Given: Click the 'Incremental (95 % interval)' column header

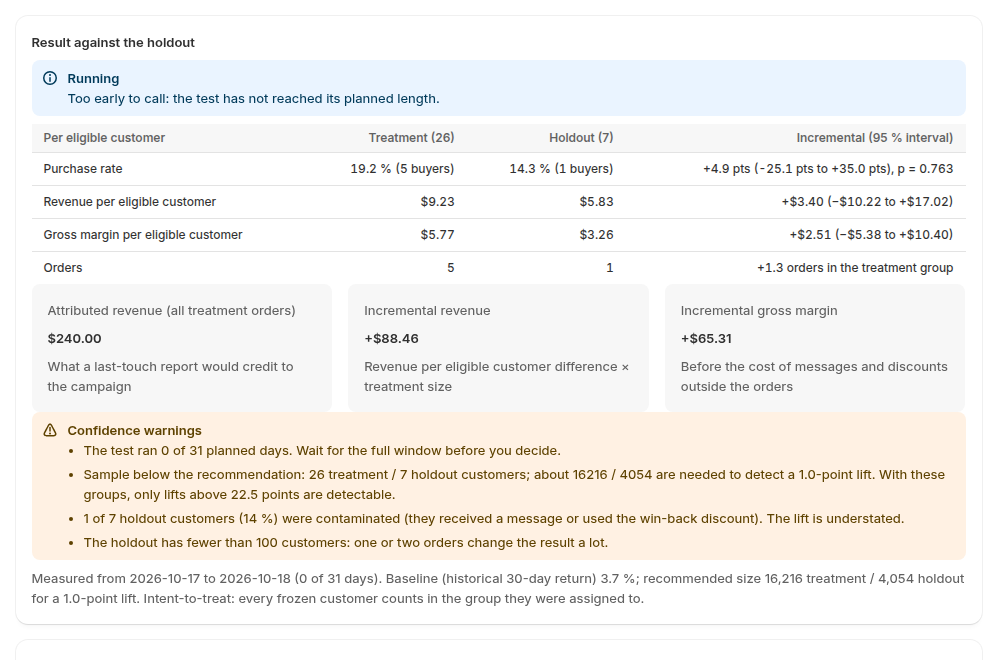Looking at the screenshot, I should click(874, 138).
